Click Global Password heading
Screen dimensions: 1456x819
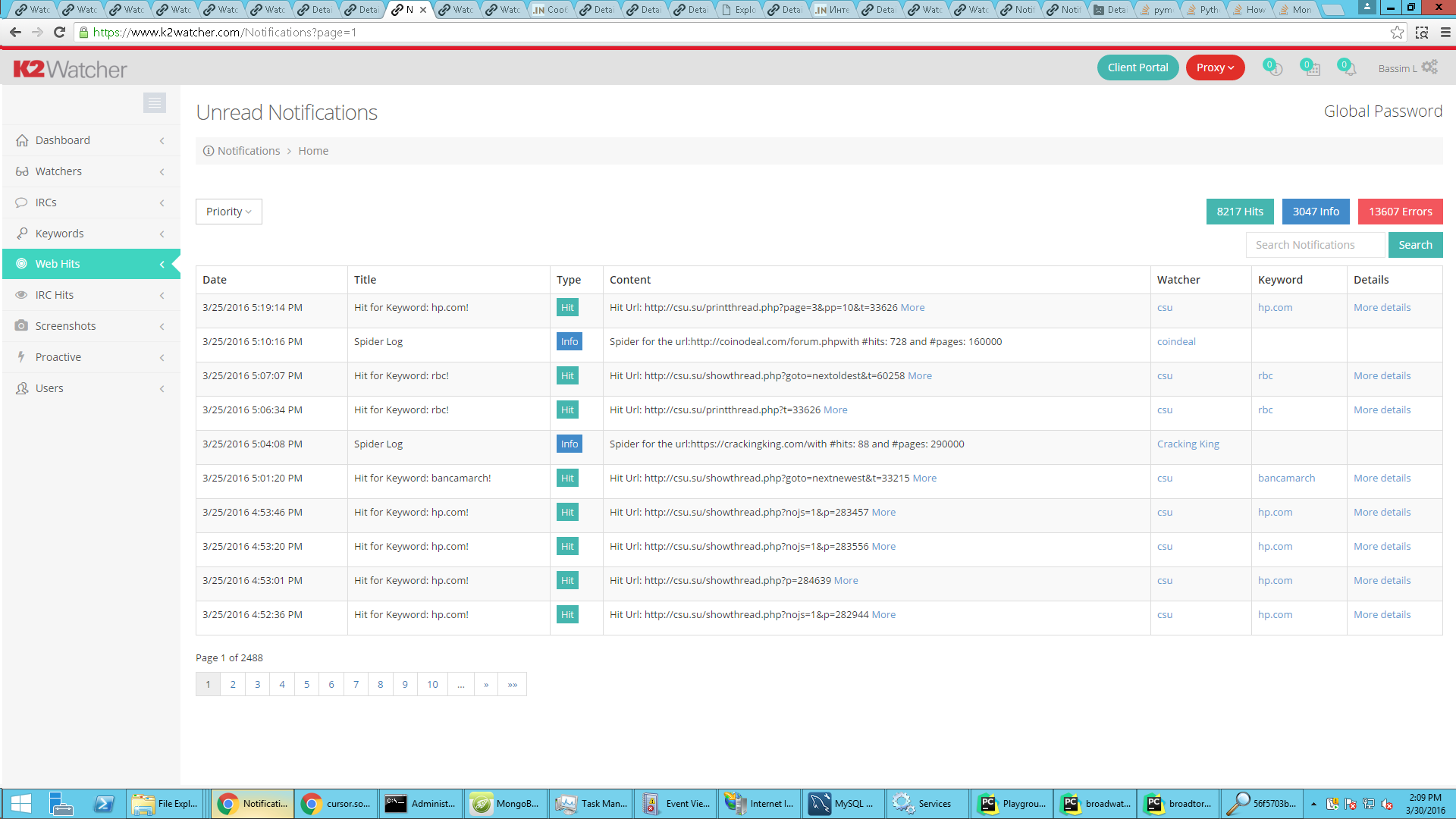(x=1382, y=111)
